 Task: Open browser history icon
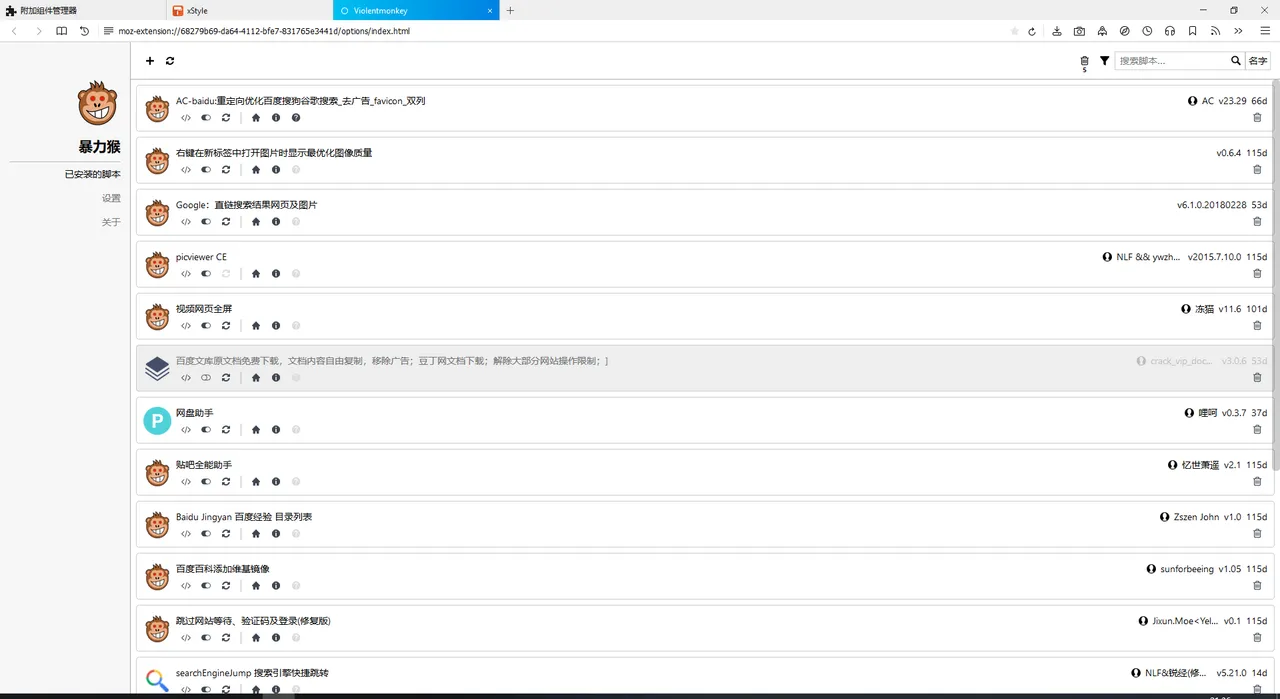pyautogui.click(x=85, y=31)
